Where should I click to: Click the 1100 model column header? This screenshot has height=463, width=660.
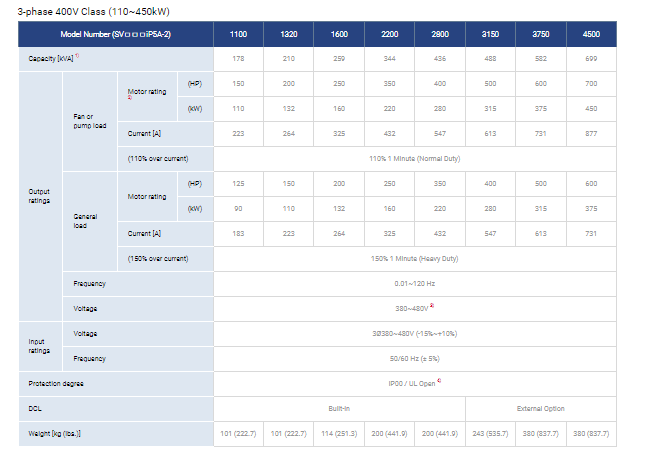(238, 34)
